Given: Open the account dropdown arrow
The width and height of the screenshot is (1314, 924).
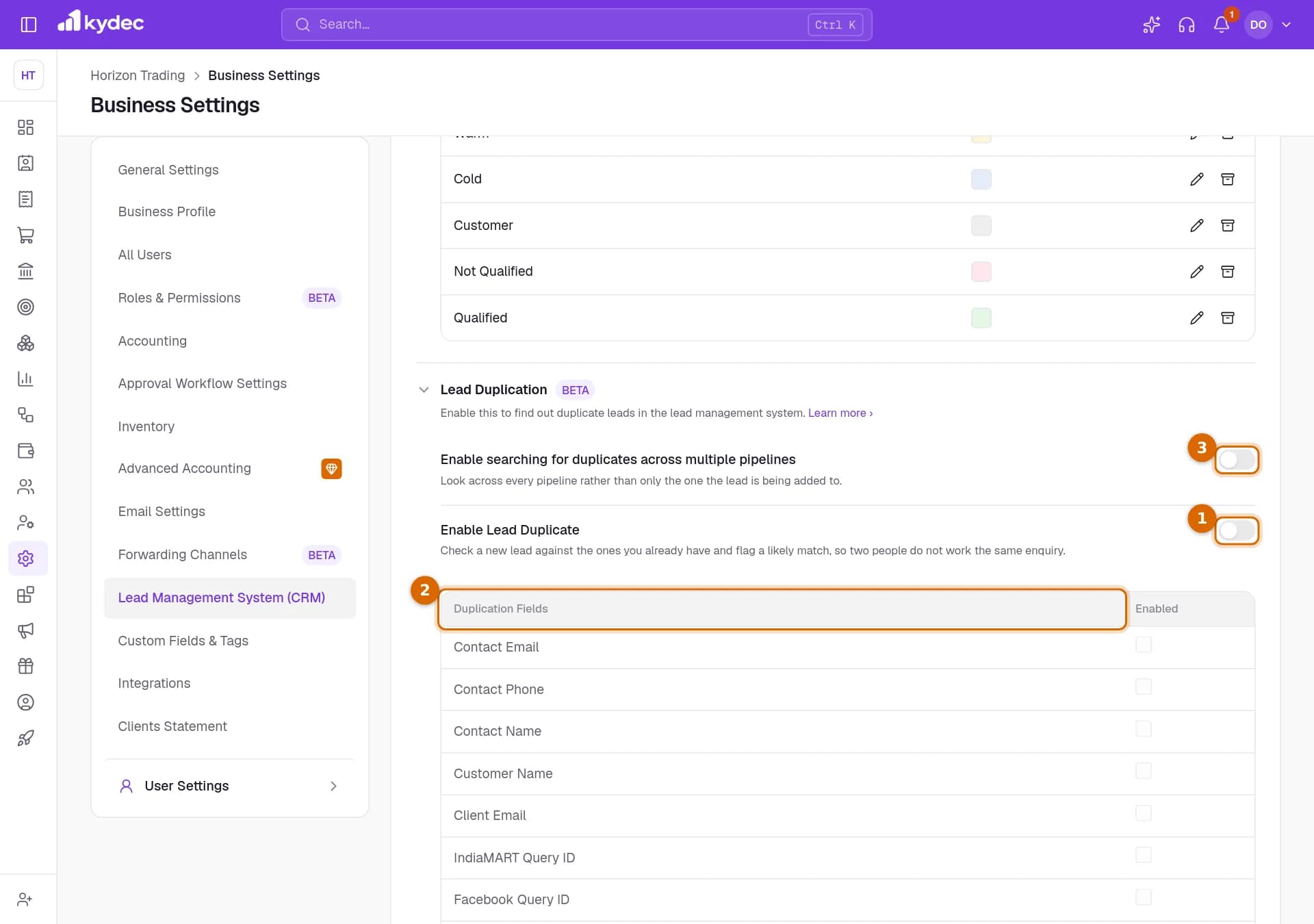Looking at the screenshot, I should coord(1287,25).
